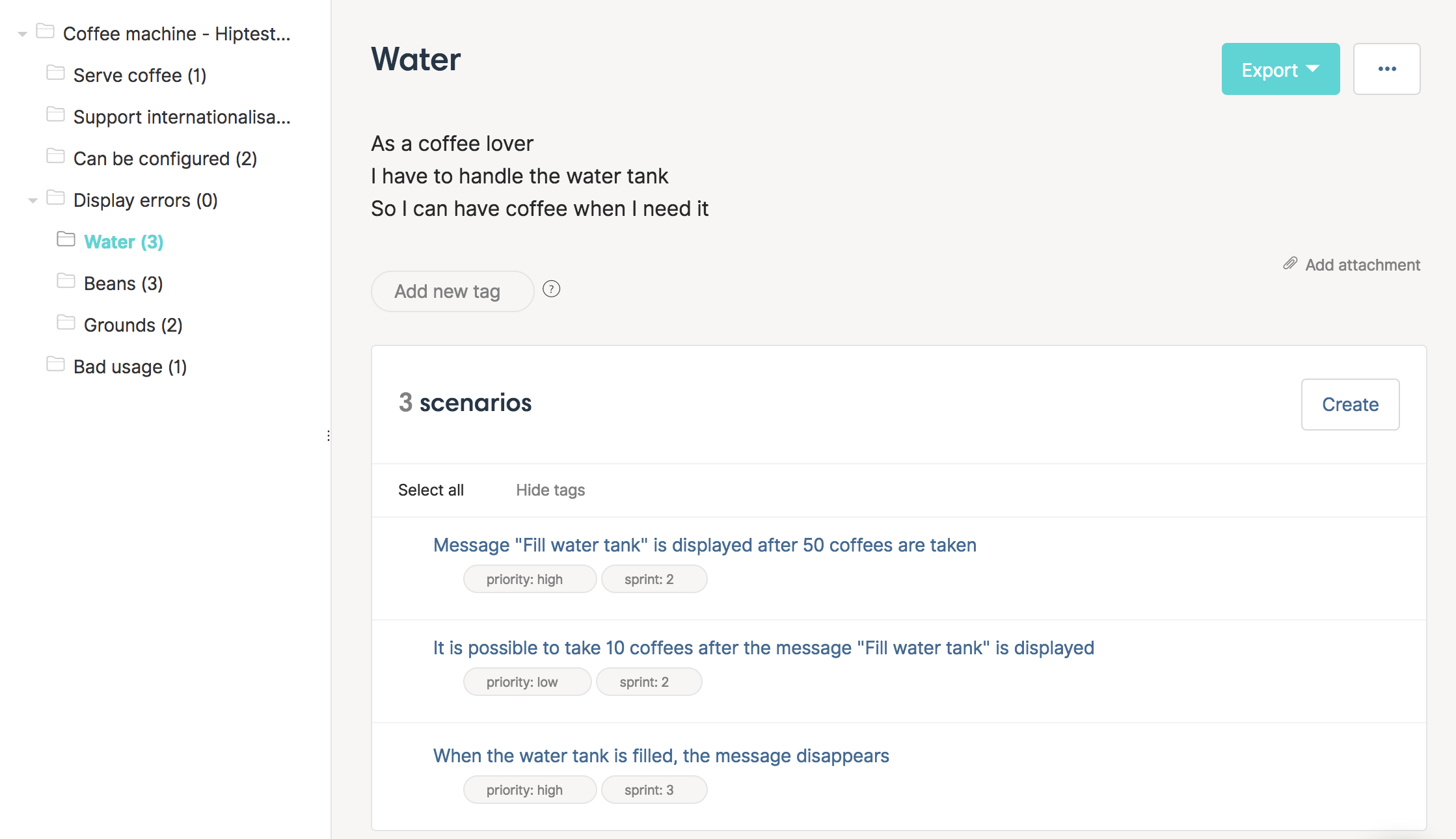Click the Can be configured folder icon

click(x=55, y=156)
